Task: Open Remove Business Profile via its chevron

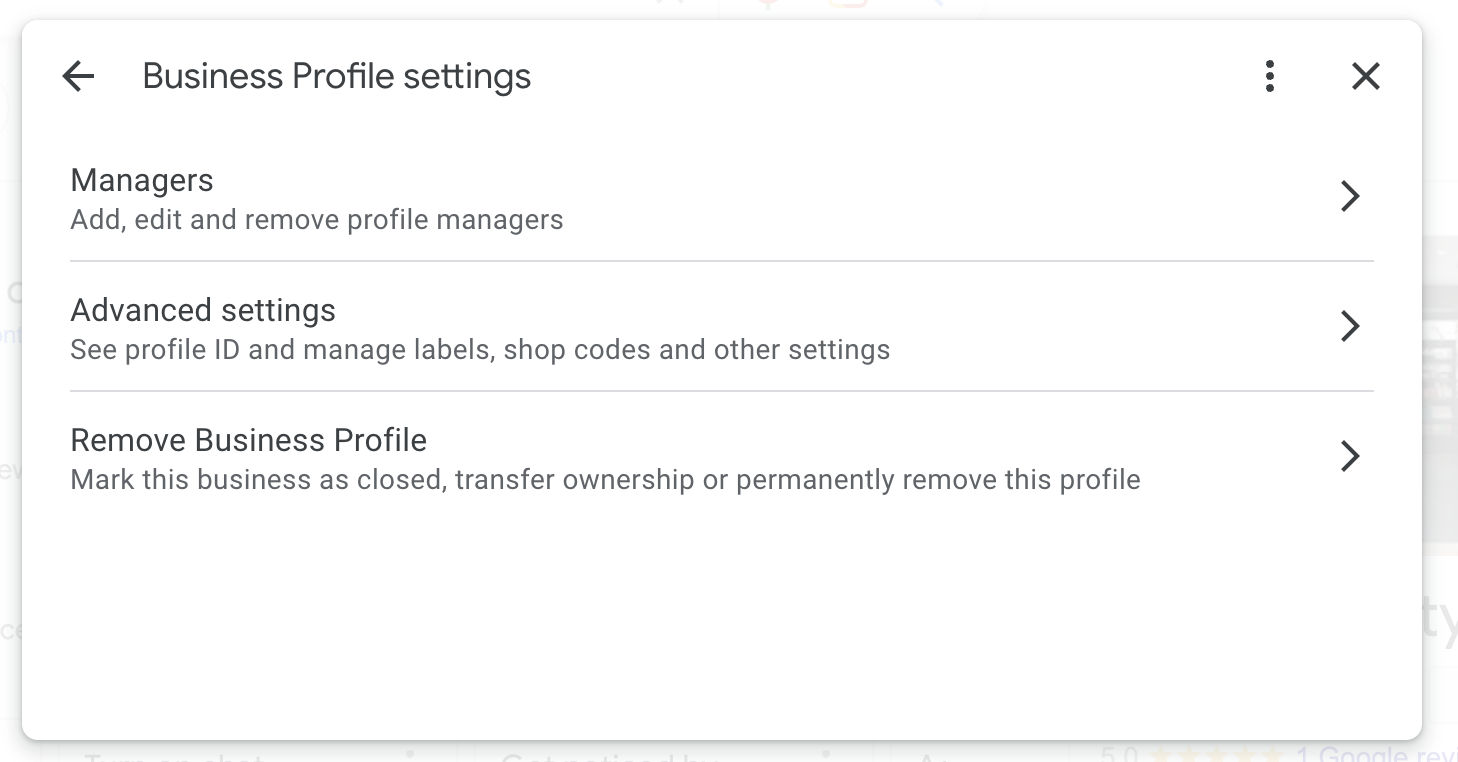Action: [1350, 456]
